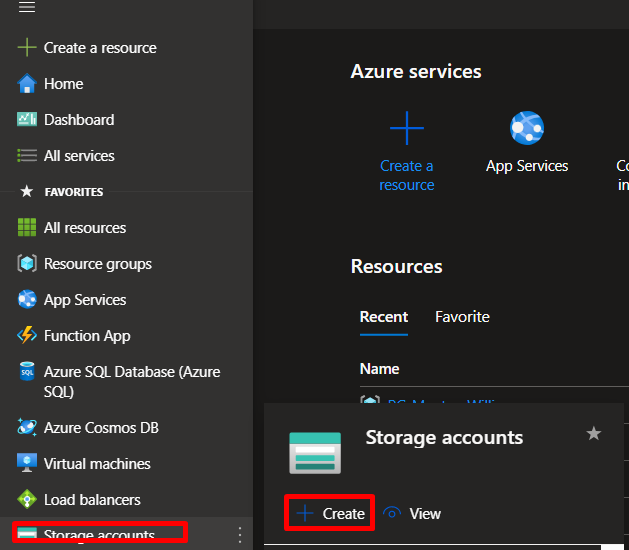629x550 pixels.
Task: Click the Create a resource plus icon in sidebar
Action: [27, 48]
